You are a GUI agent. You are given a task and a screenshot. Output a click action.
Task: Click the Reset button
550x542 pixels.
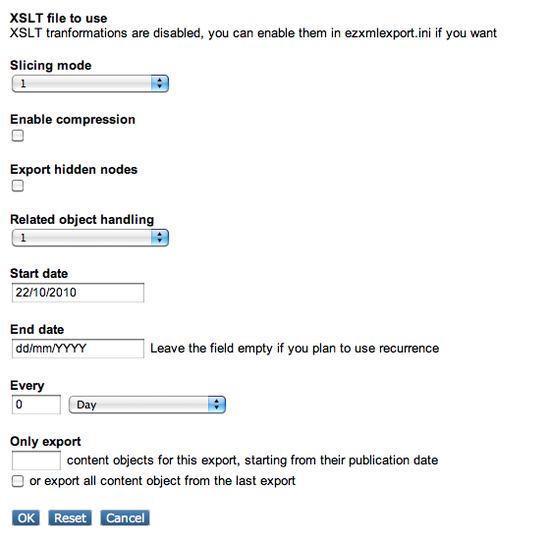pos(70,518)
